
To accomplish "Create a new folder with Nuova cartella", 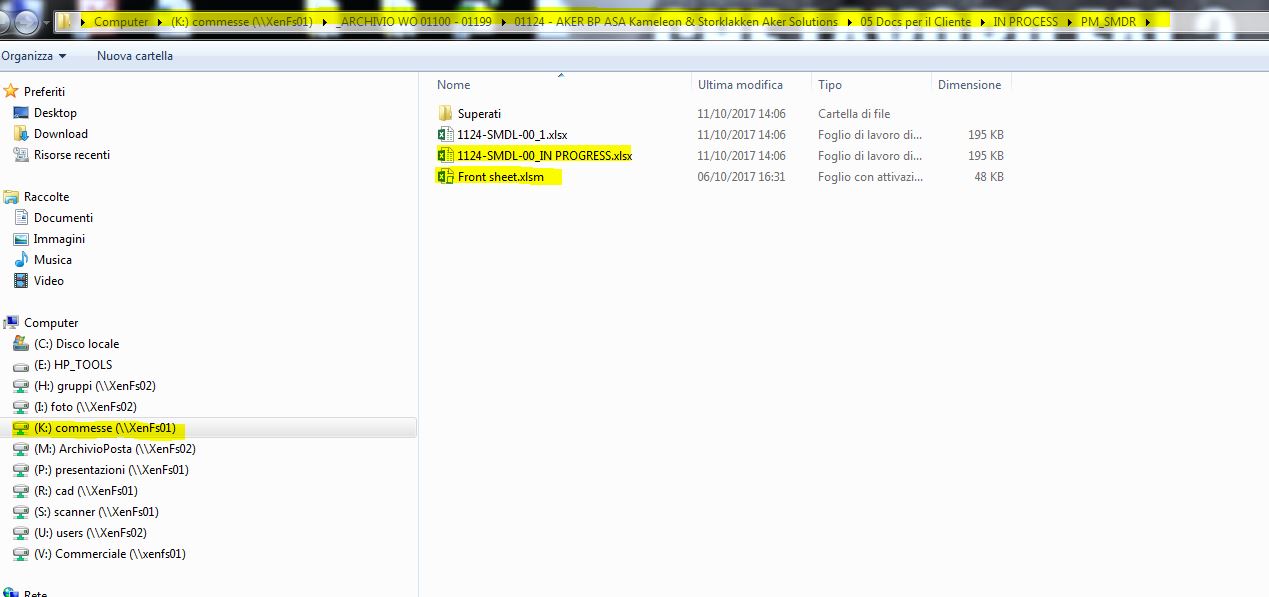I will click(x=135, y=56).
